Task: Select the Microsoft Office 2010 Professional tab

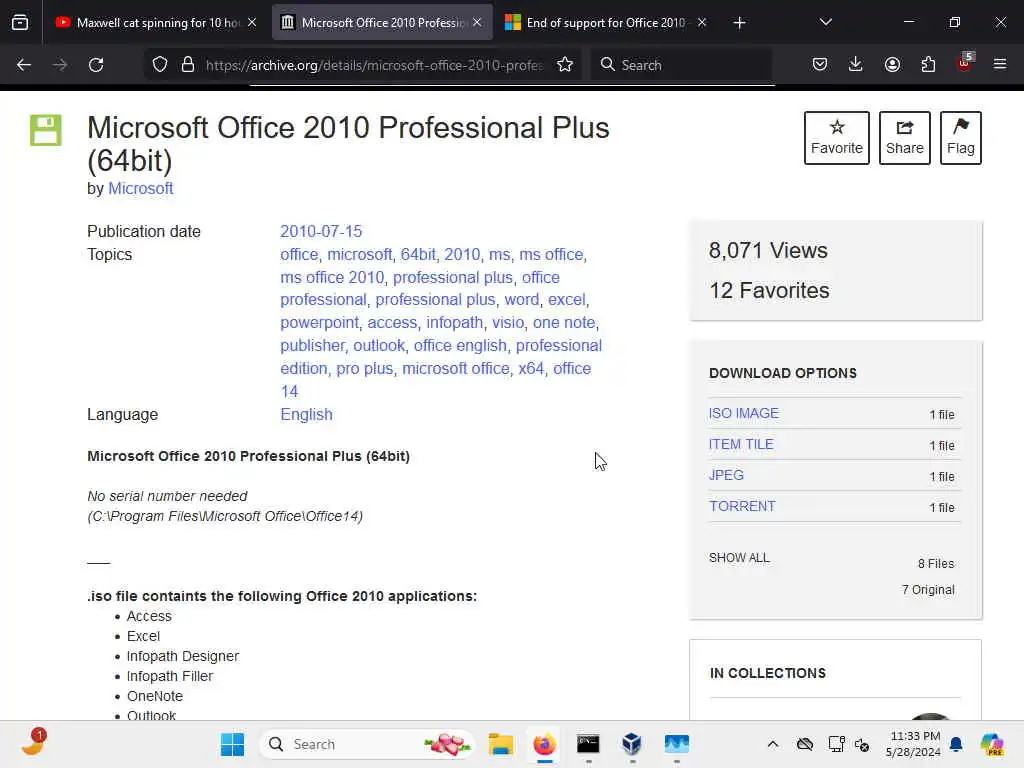Action: pos(382,23)
